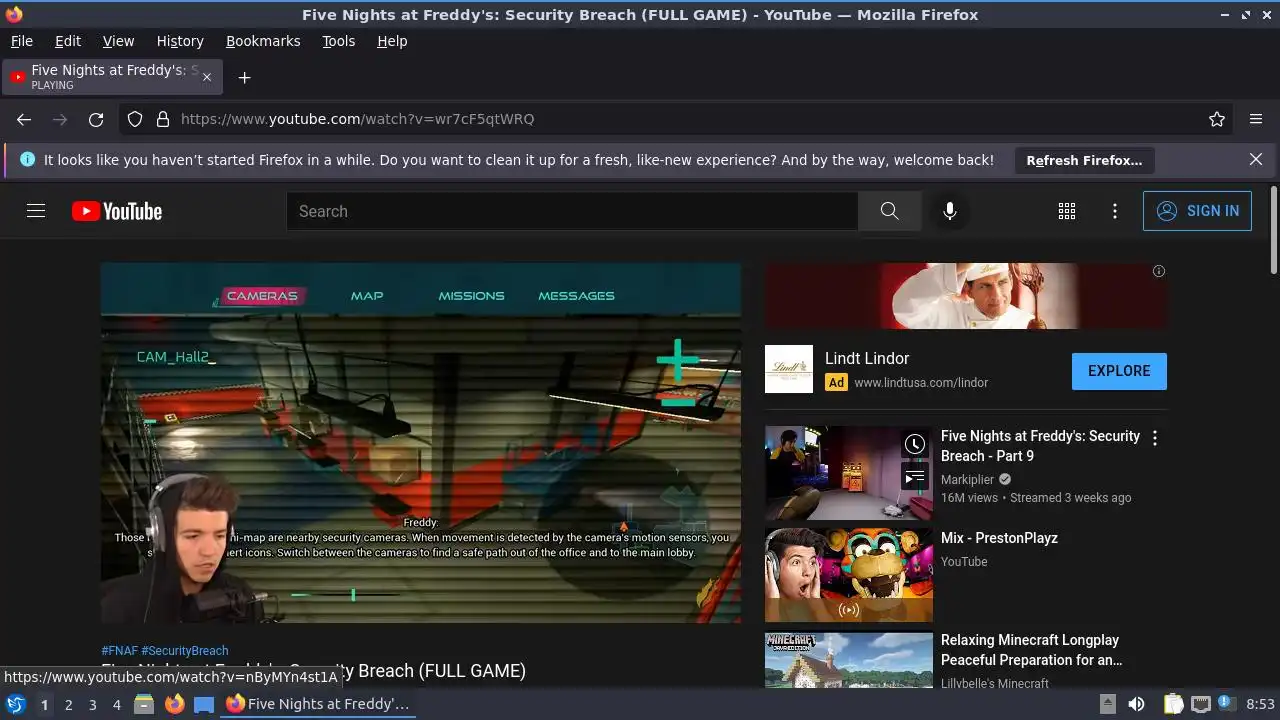Click the #FNAF hashtag link

(x=119, y=651)
